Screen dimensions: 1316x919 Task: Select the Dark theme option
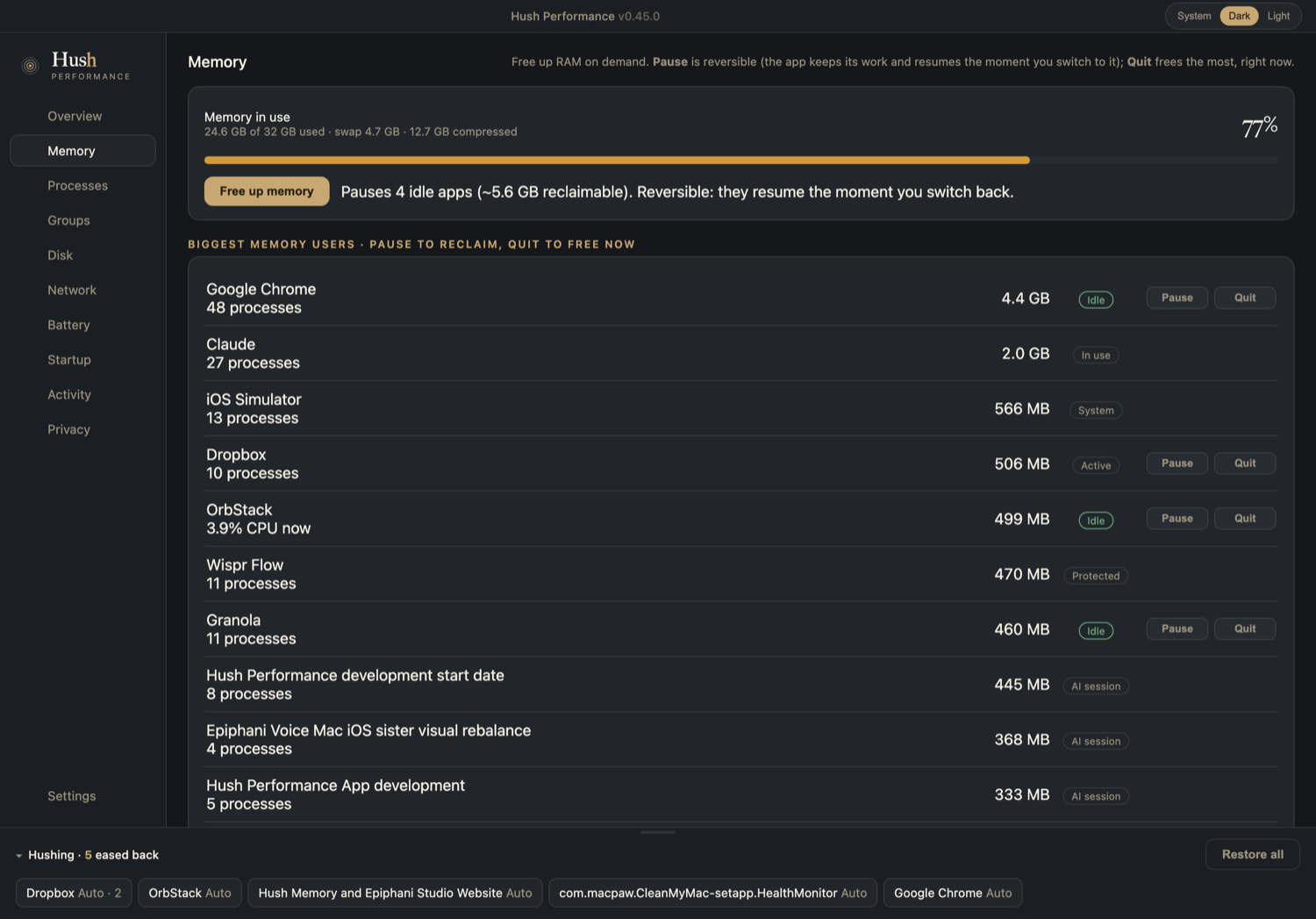click(x=1239, y=16)
